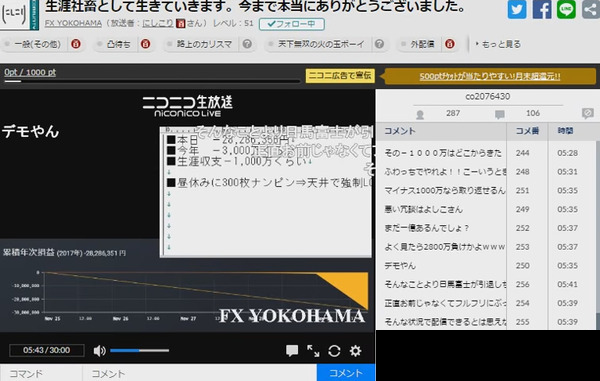Sort by コメント column header

(441, 131)
